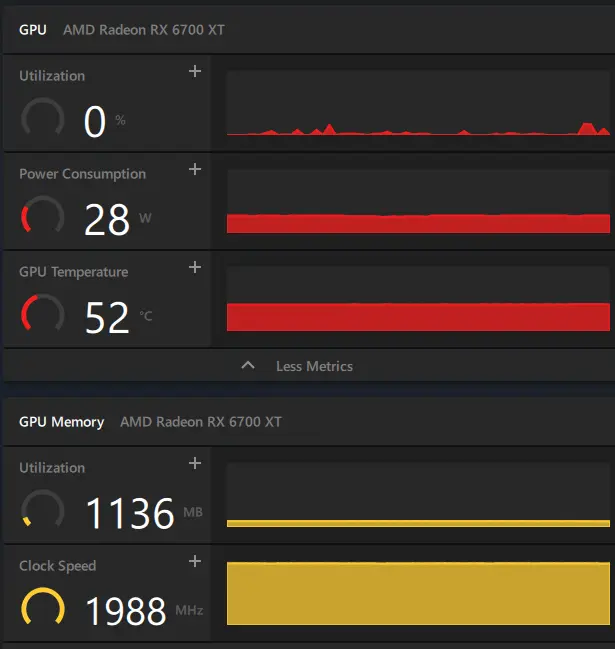The height and width of the screenshot is (649, 615).
Task: Click the Clock Speed yellow graph
Action: 418,593
